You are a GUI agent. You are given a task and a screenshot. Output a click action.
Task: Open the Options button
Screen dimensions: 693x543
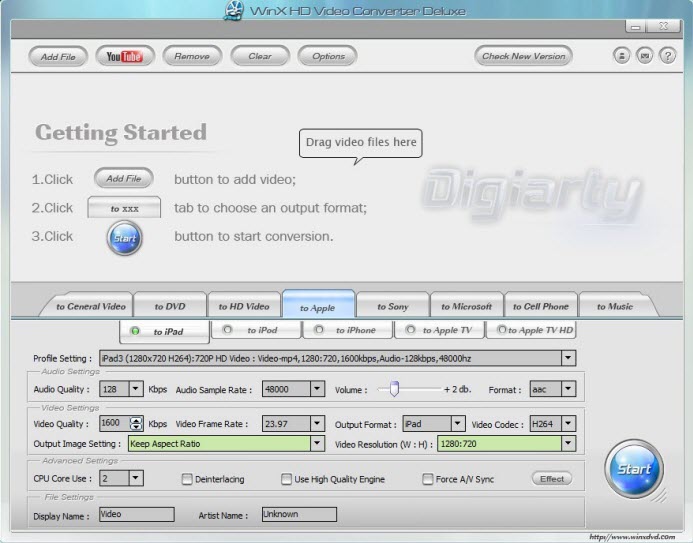327,56
